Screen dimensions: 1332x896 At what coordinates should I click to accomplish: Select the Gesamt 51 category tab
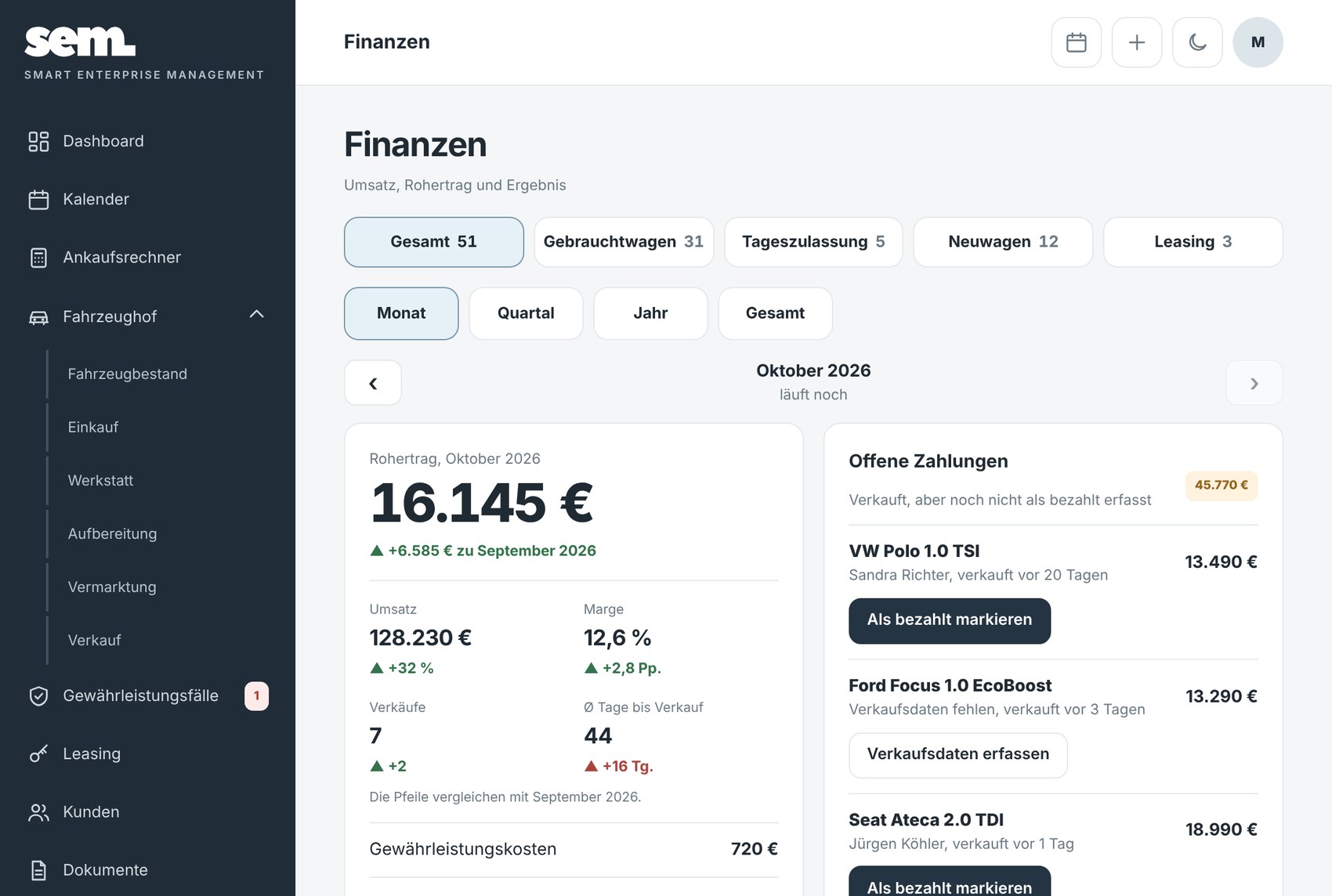(434, 242)
